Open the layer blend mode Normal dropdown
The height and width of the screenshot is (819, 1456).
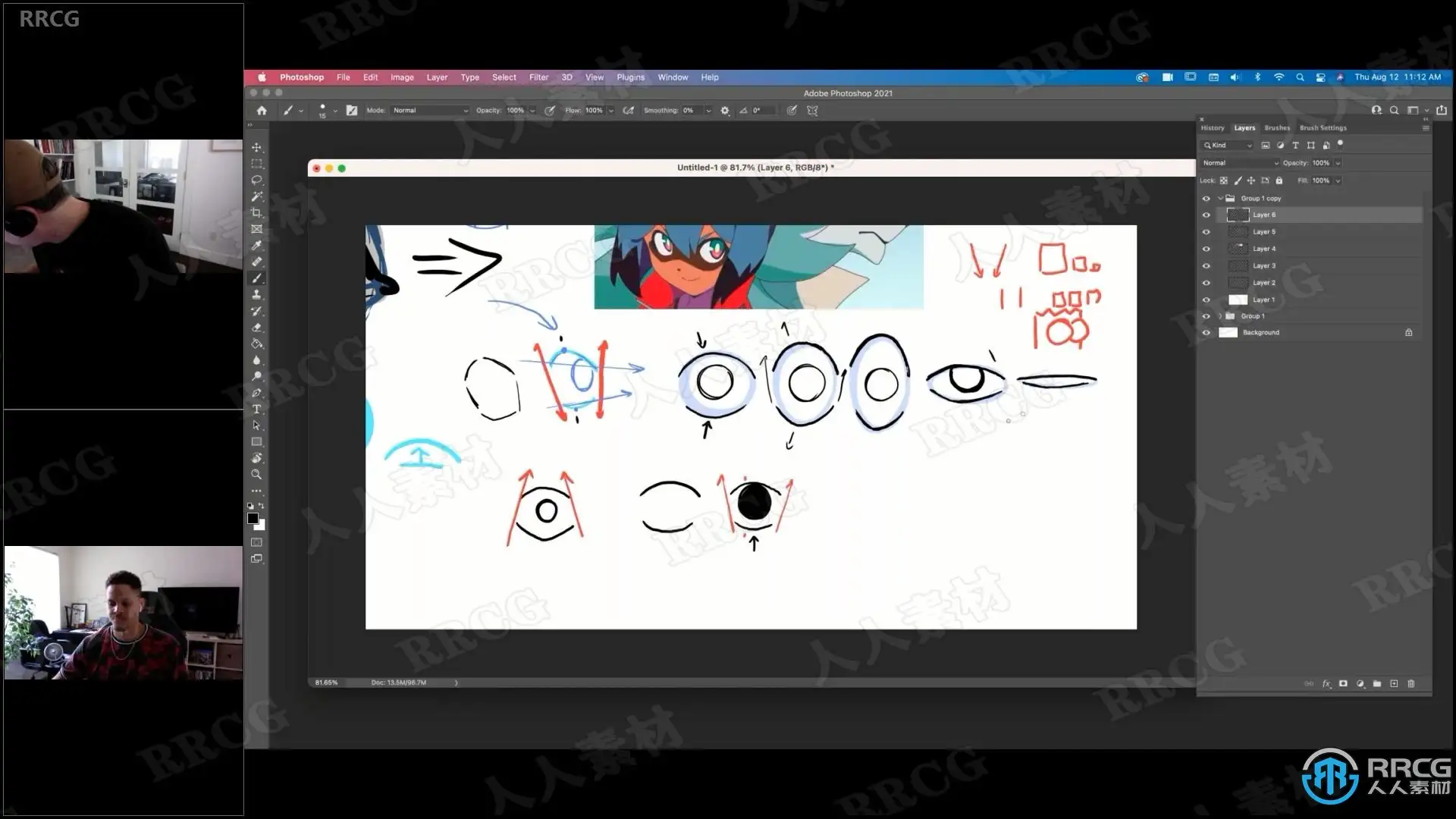click(x=1240, y=163)
